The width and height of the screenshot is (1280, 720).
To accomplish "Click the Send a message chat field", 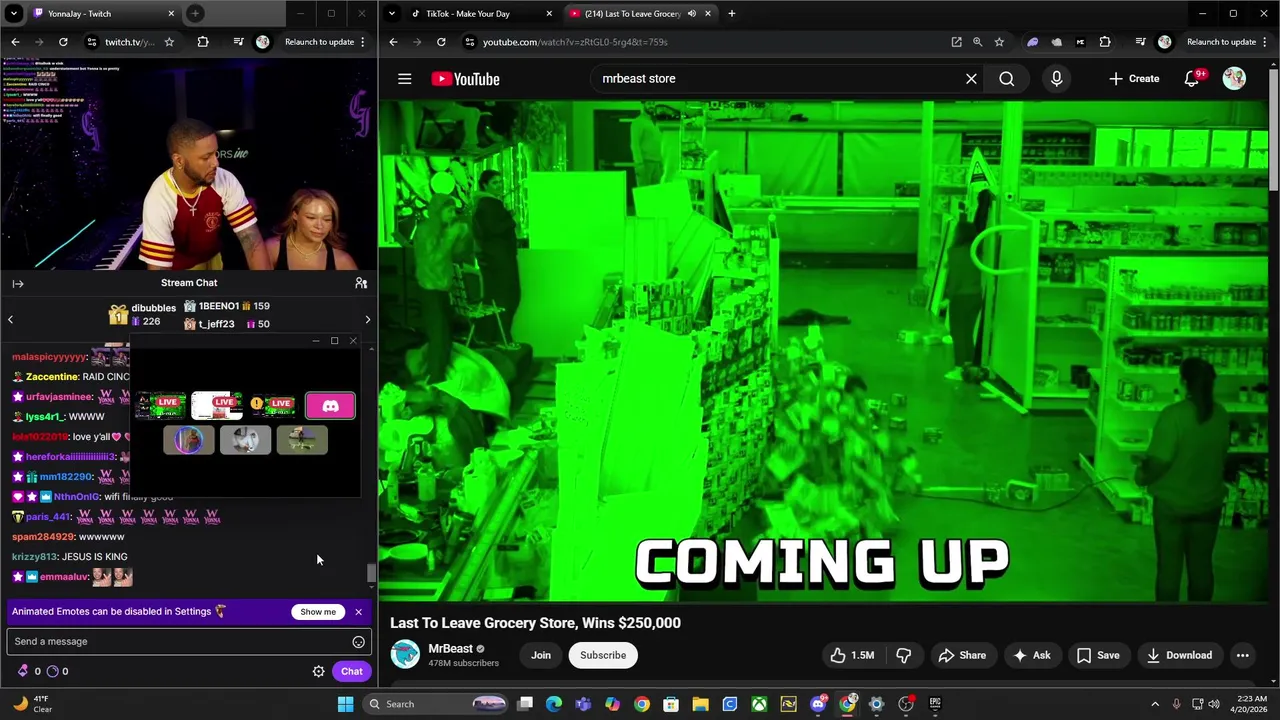I will tap(178, 642).
